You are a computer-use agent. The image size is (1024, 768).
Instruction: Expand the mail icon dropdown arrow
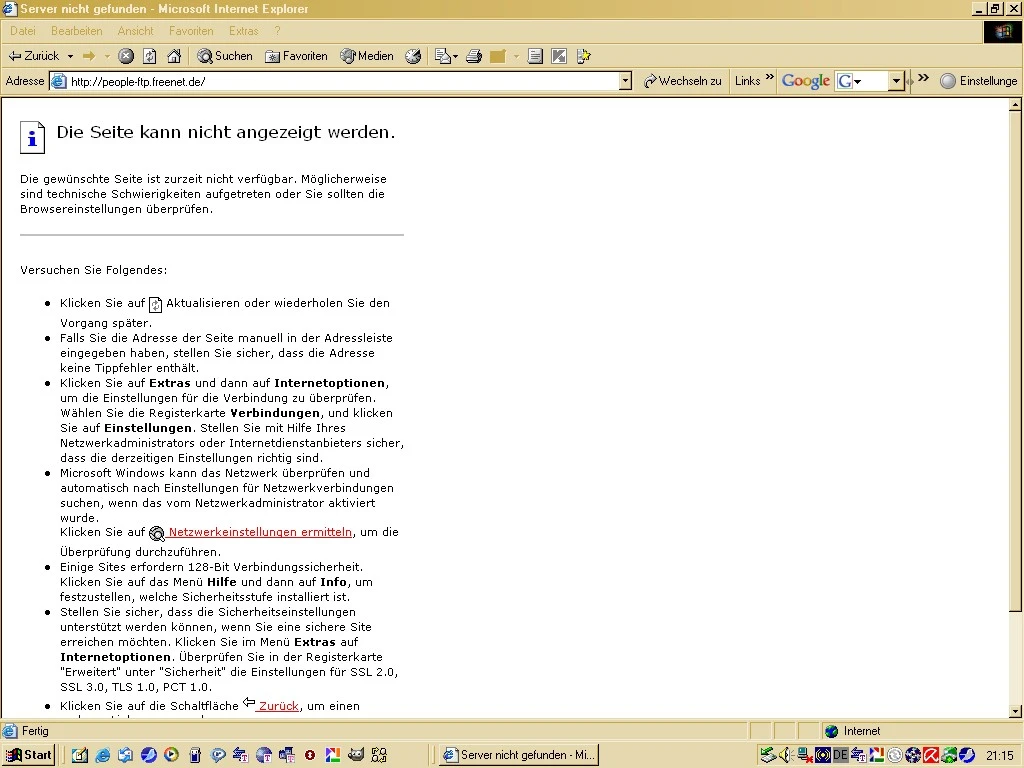[x=455, y=56]
